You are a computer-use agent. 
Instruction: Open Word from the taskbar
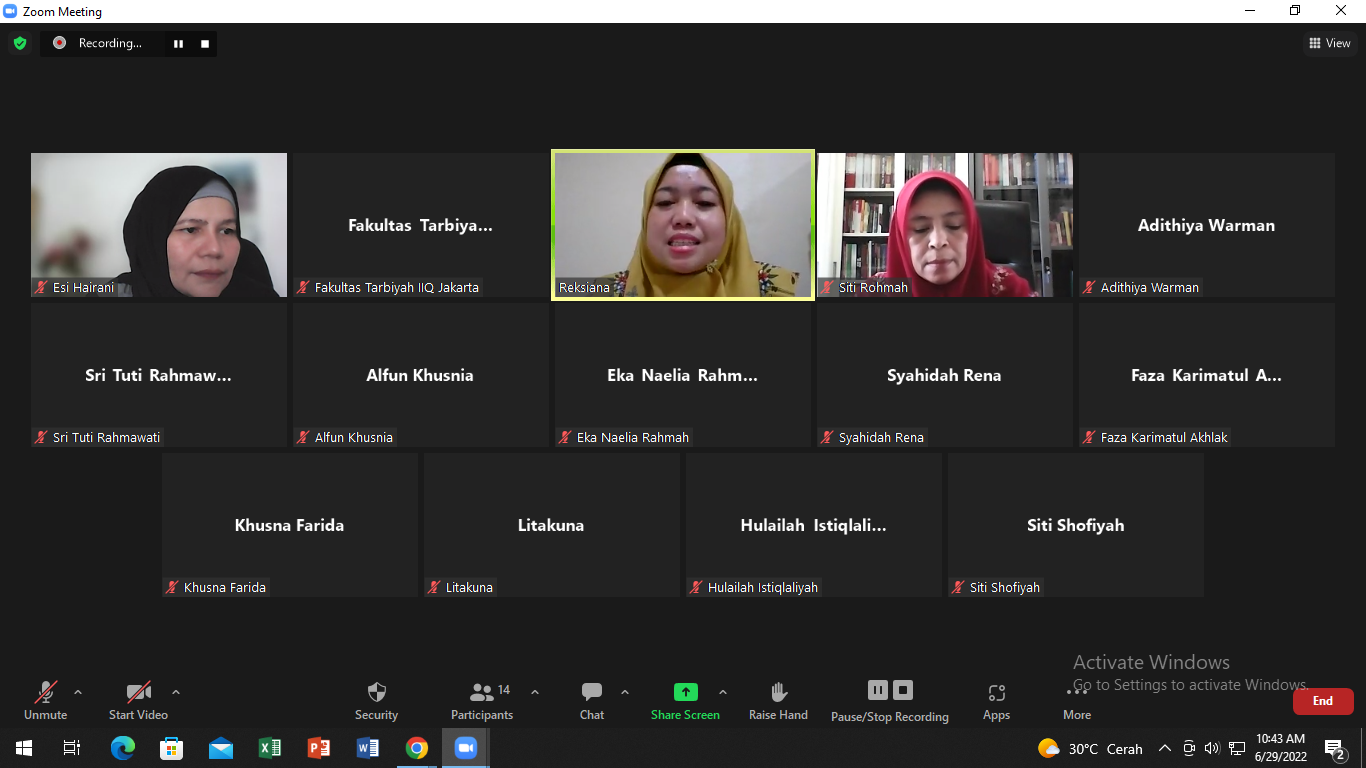tap(368, 748)
